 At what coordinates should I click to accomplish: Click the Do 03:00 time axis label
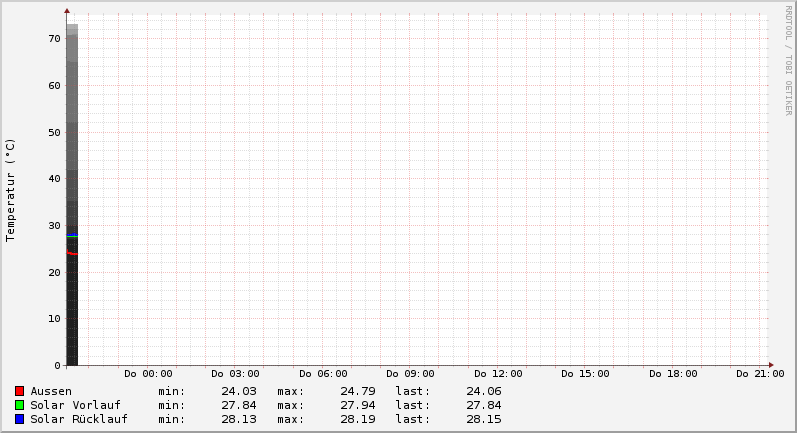pos(235,374)
